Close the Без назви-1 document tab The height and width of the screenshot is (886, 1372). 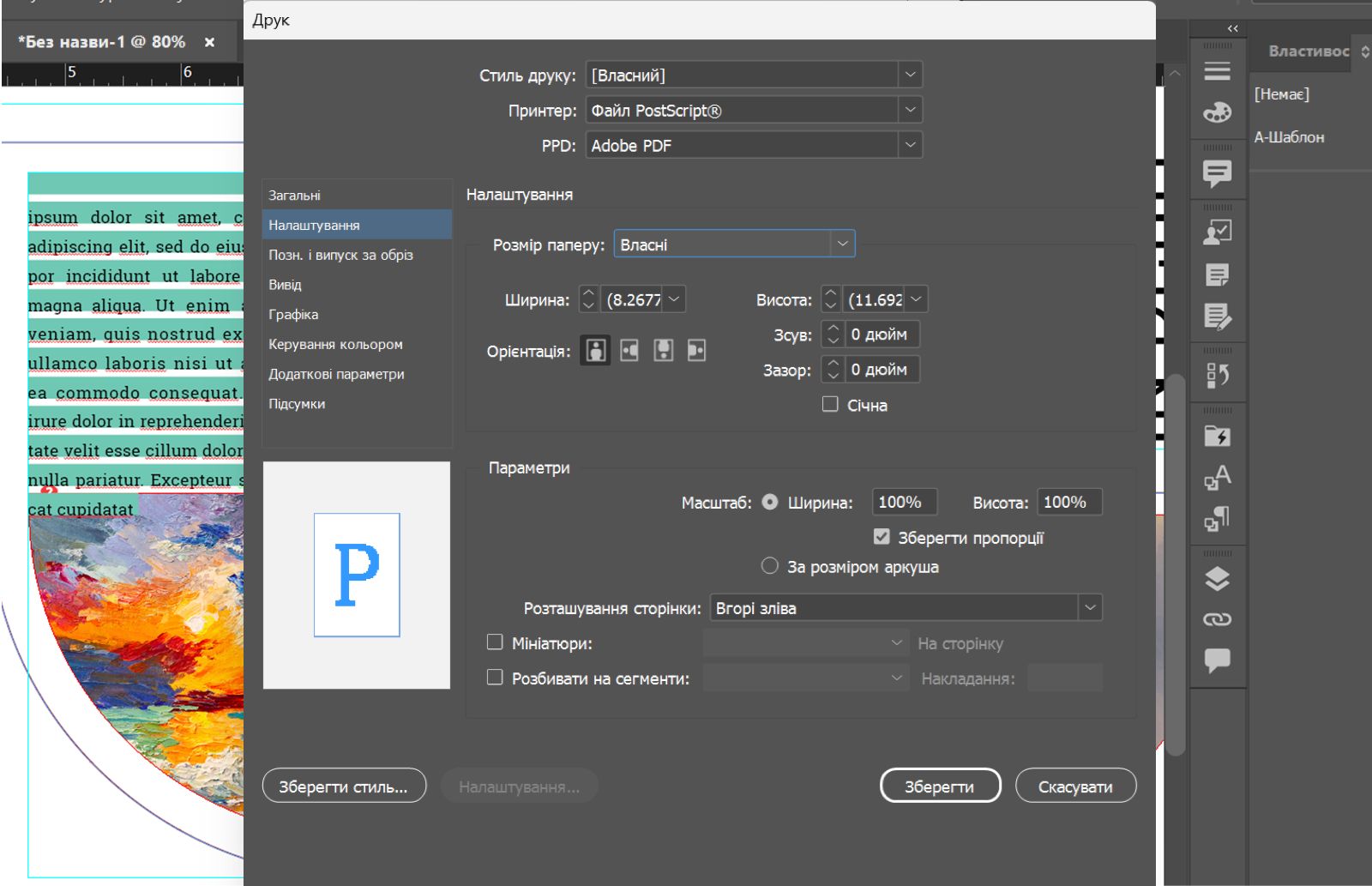tap(209, 42)
